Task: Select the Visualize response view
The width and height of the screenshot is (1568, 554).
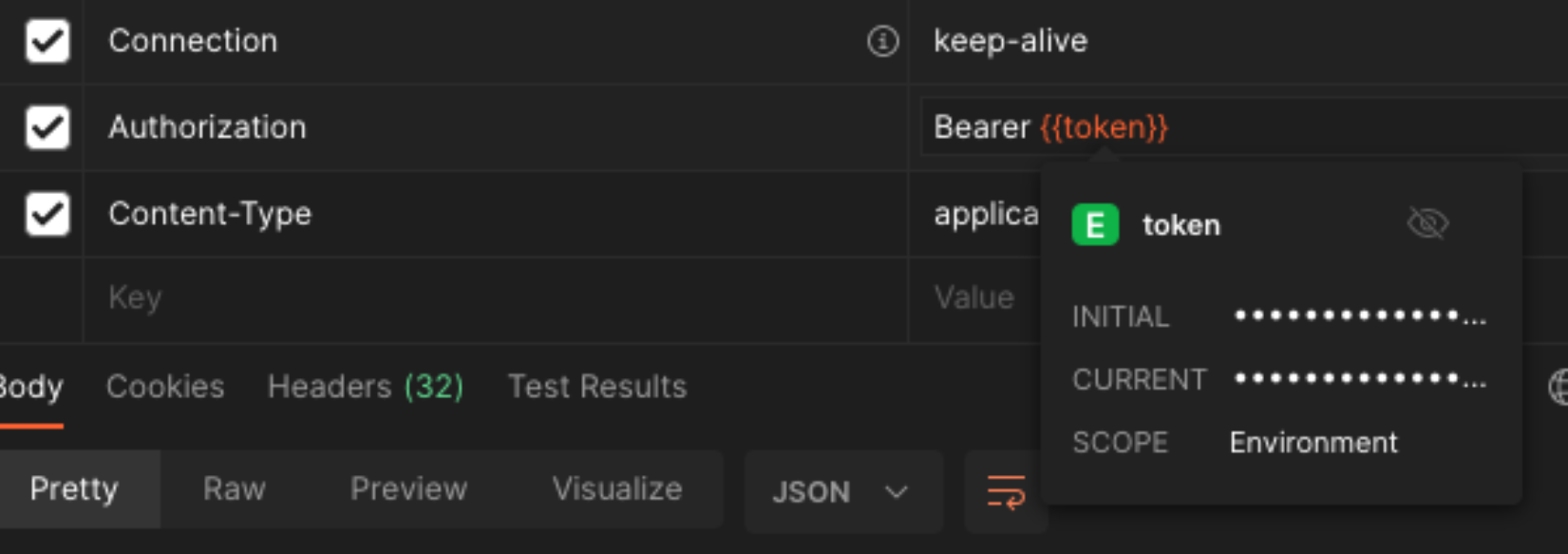Action: click(x=617, y=489)
